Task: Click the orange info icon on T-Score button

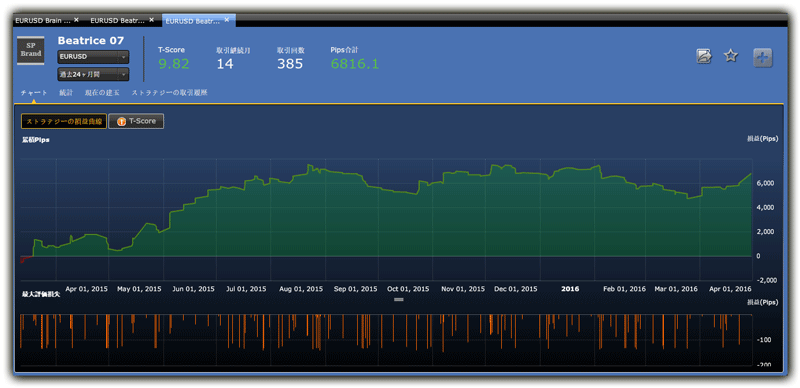Action: (121, 122)
